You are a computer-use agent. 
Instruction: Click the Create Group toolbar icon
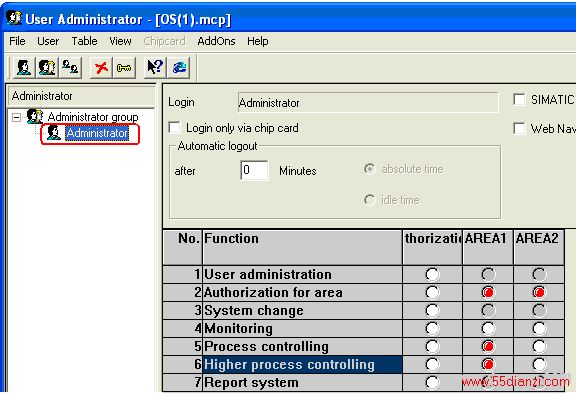point(47,68)
